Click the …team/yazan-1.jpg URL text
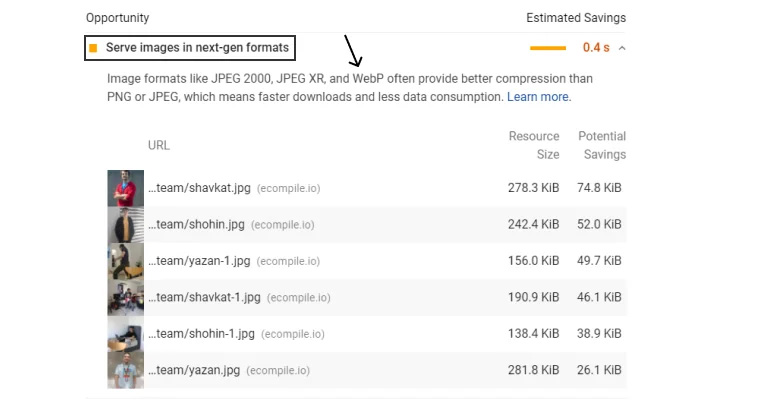760x400 pixels. coord(199,261)
